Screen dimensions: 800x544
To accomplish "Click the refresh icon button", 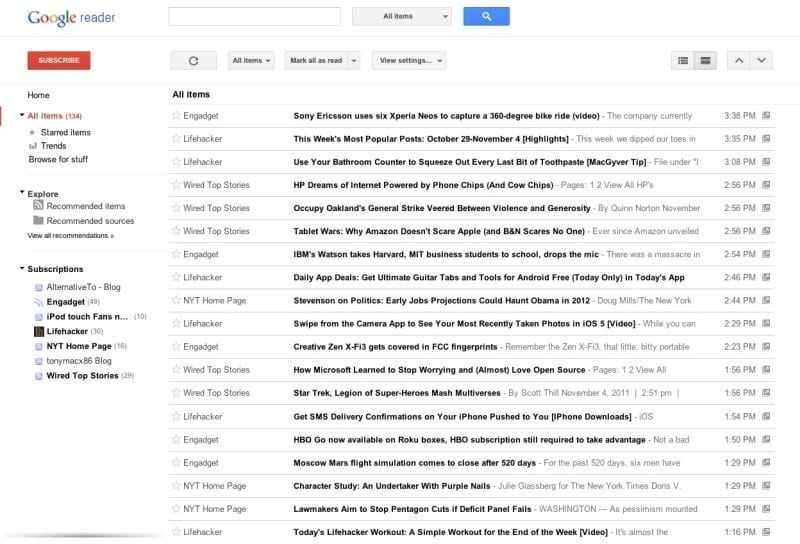I will tap(193, 61).
